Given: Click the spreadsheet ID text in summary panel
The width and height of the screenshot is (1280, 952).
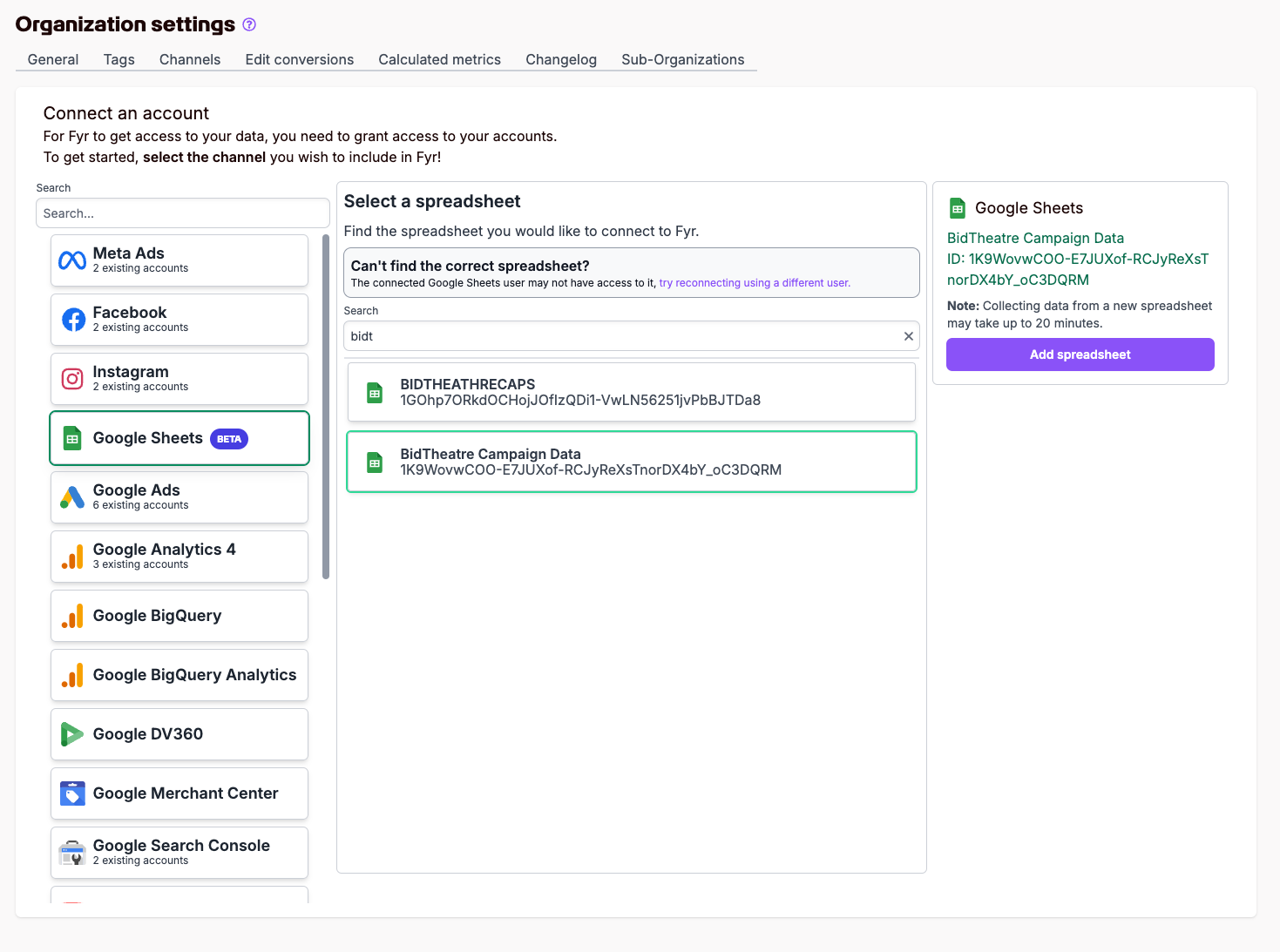Looking at the screenshot, I should 1078,269.
